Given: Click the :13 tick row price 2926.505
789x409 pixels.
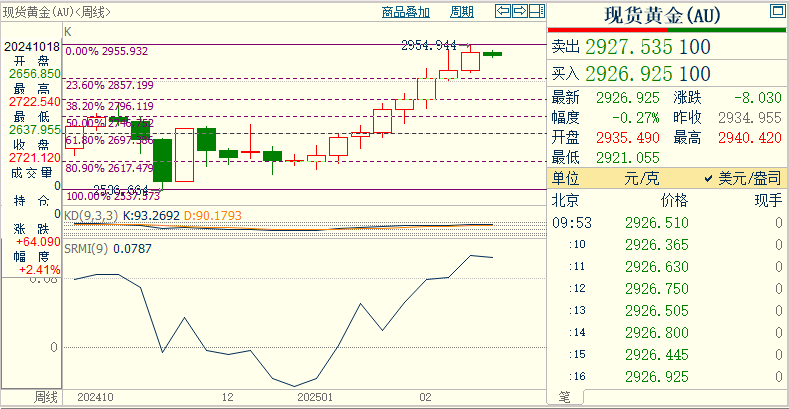Looking at the screenshot, I should (657, 311).
